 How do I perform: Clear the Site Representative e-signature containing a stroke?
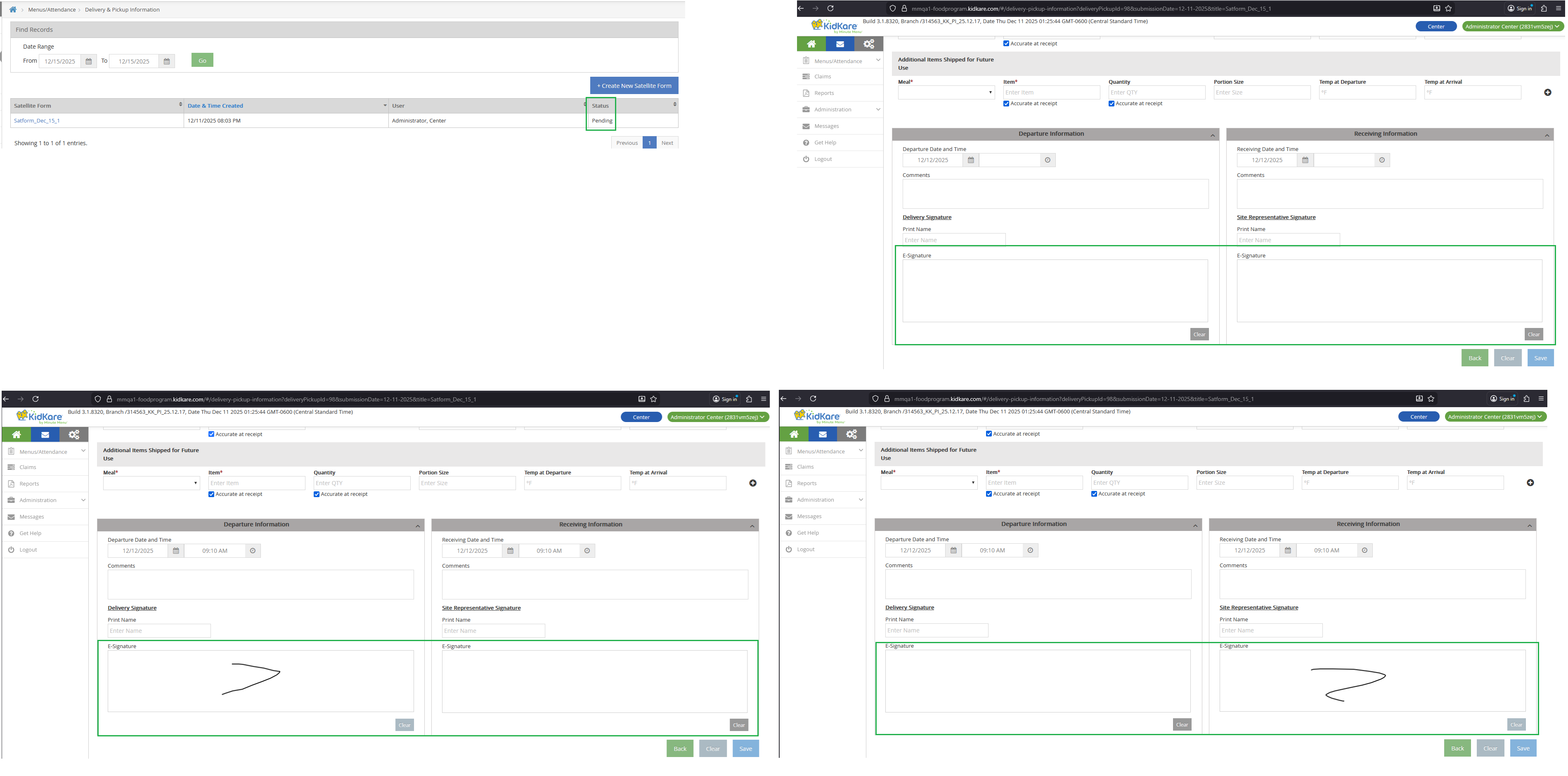click(x=1516, y=724)
